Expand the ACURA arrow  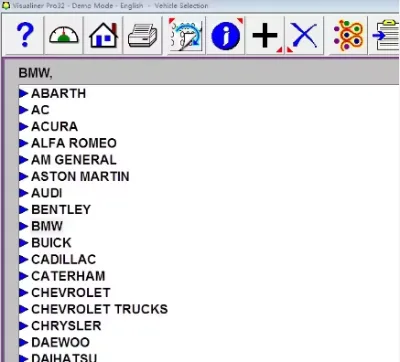pos(23,127)
